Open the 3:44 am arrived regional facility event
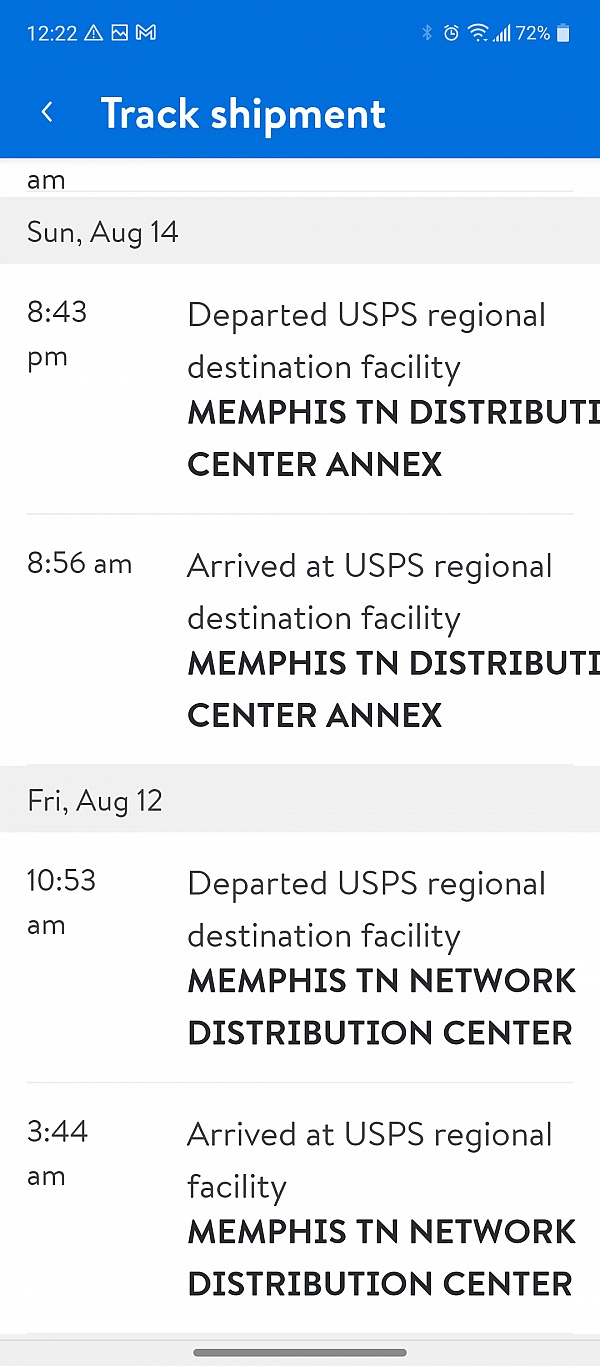This screenshot has width=600, height=1366. tap(380, 1208)
